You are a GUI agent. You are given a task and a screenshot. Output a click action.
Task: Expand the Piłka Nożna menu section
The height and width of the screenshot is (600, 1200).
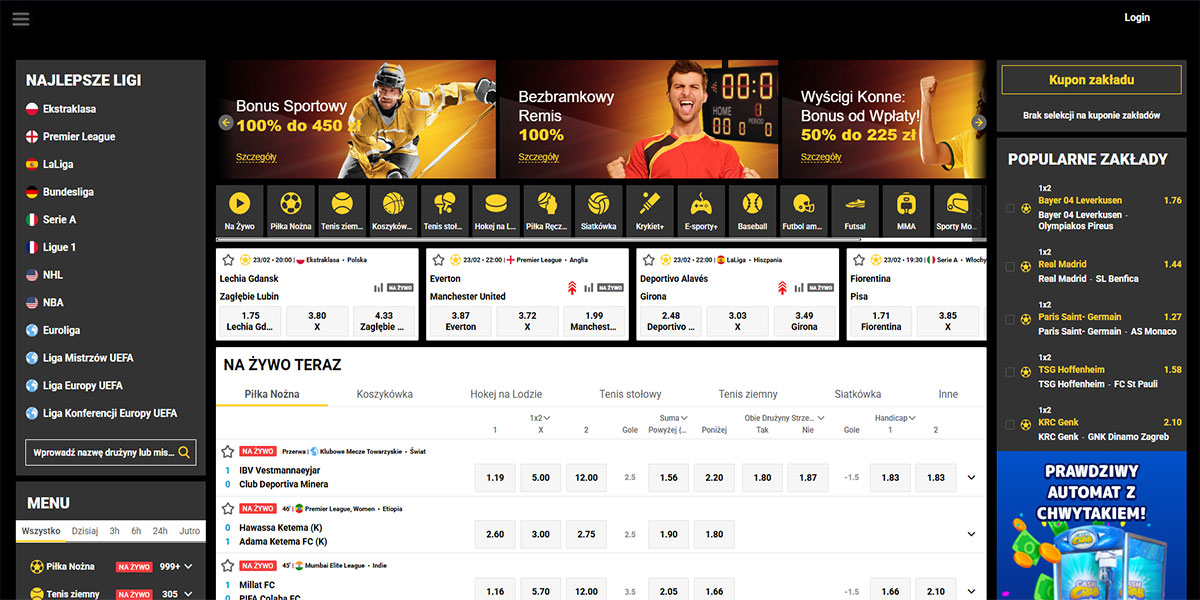[188, 566]
